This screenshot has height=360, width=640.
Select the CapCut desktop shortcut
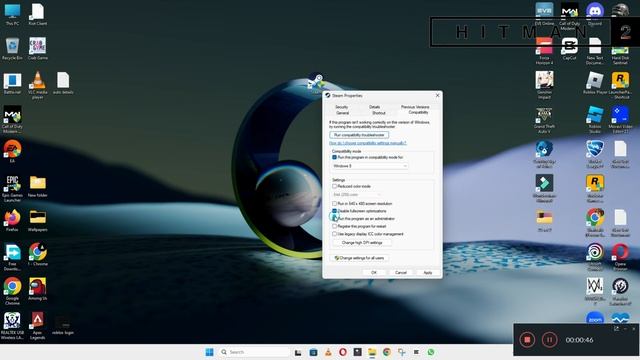[569, 49]
